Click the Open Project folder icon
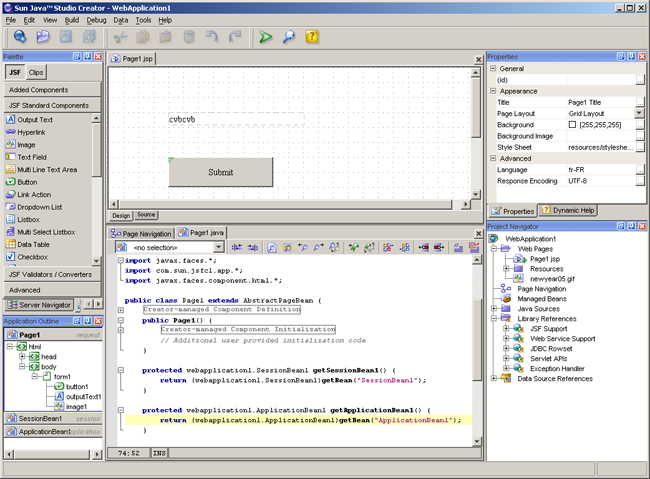 coord(42,37)
